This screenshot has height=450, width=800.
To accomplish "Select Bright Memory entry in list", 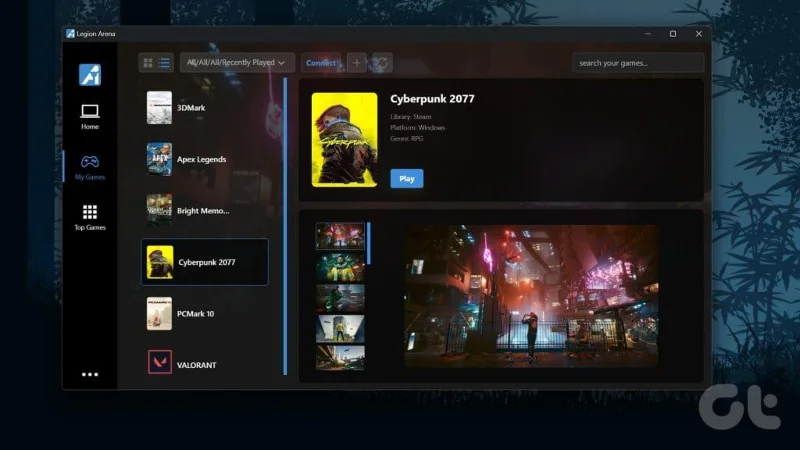I will tap(205, 211).
